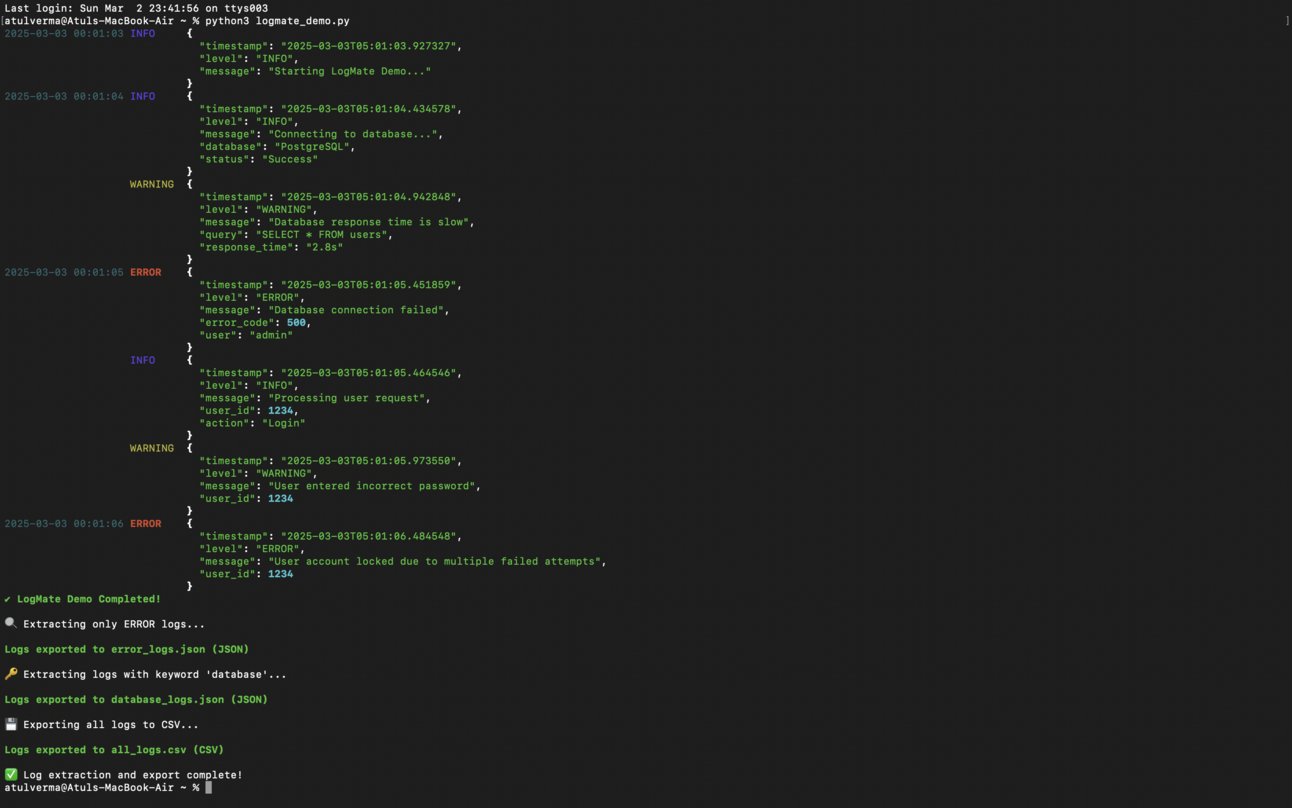Click the purple INFO label on the first log entry

tap(142, 33)
